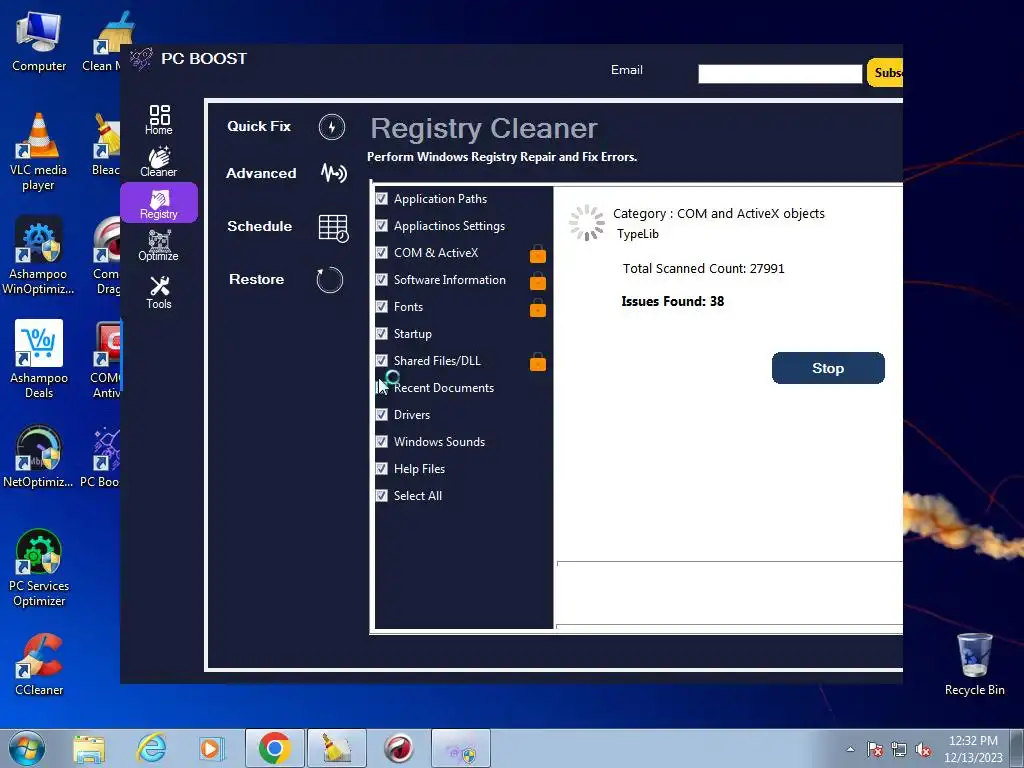Screen dimensions: 1024x768
Task: Click the lock icon next to Software Information
Action: (537, 281)
